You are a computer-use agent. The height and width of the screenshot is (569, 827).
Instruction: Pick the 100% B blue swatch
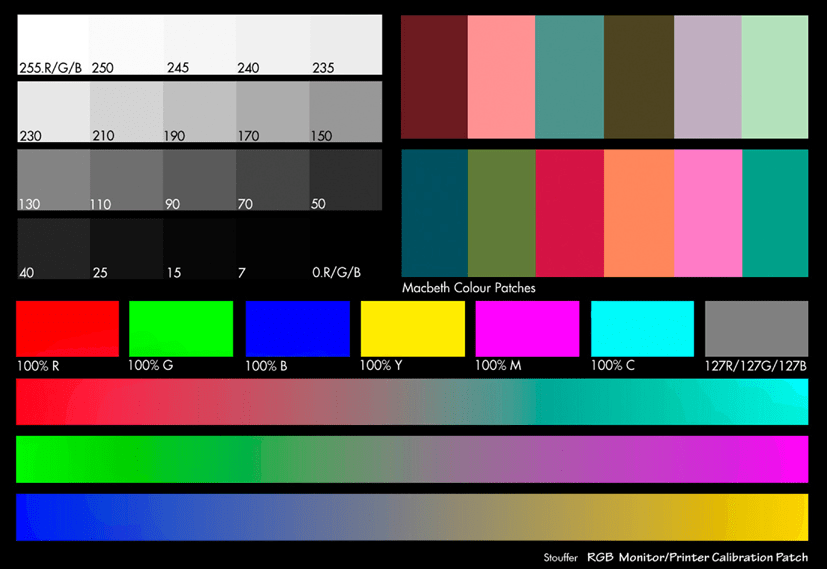pyautogui.click(x=296, y=328)
